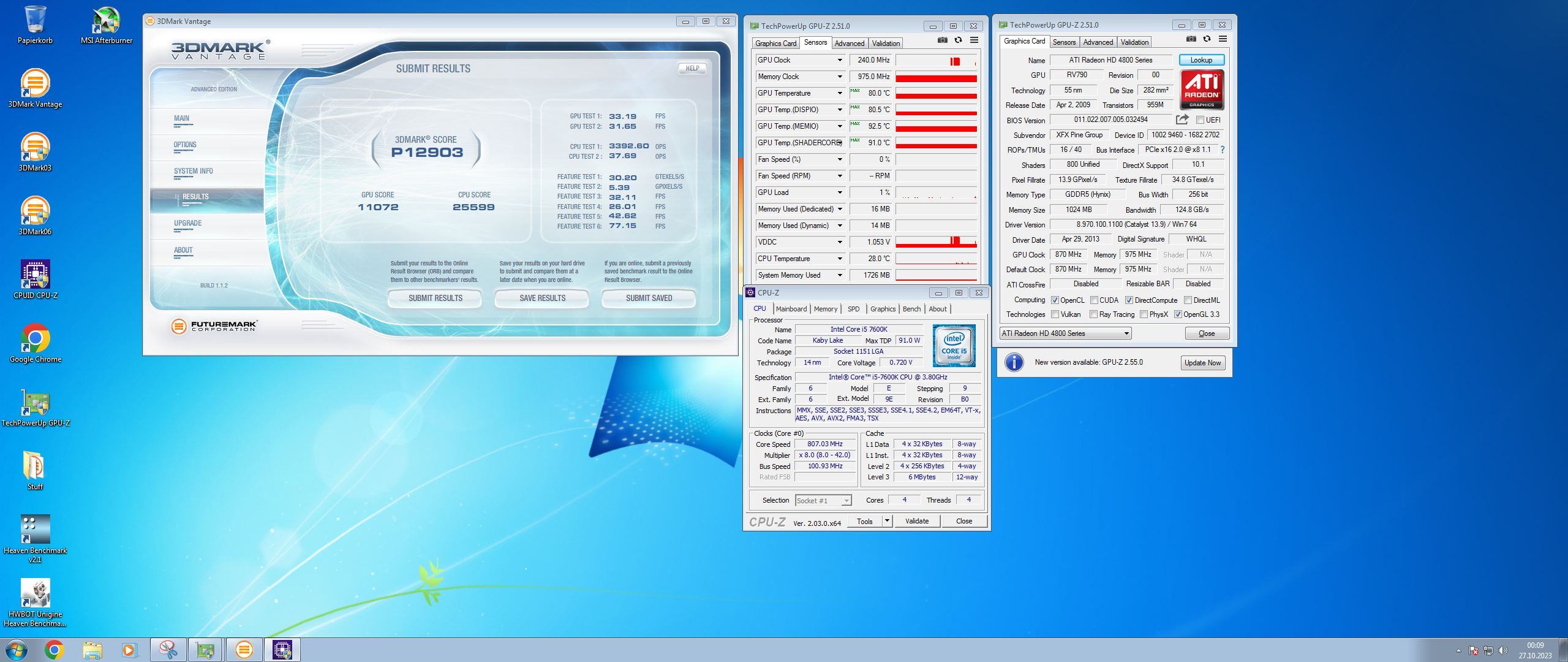Click SAVE RESULTS button
Viewport: 1568px width, 662px height.
pyautogui.click(x=542, y=298)
